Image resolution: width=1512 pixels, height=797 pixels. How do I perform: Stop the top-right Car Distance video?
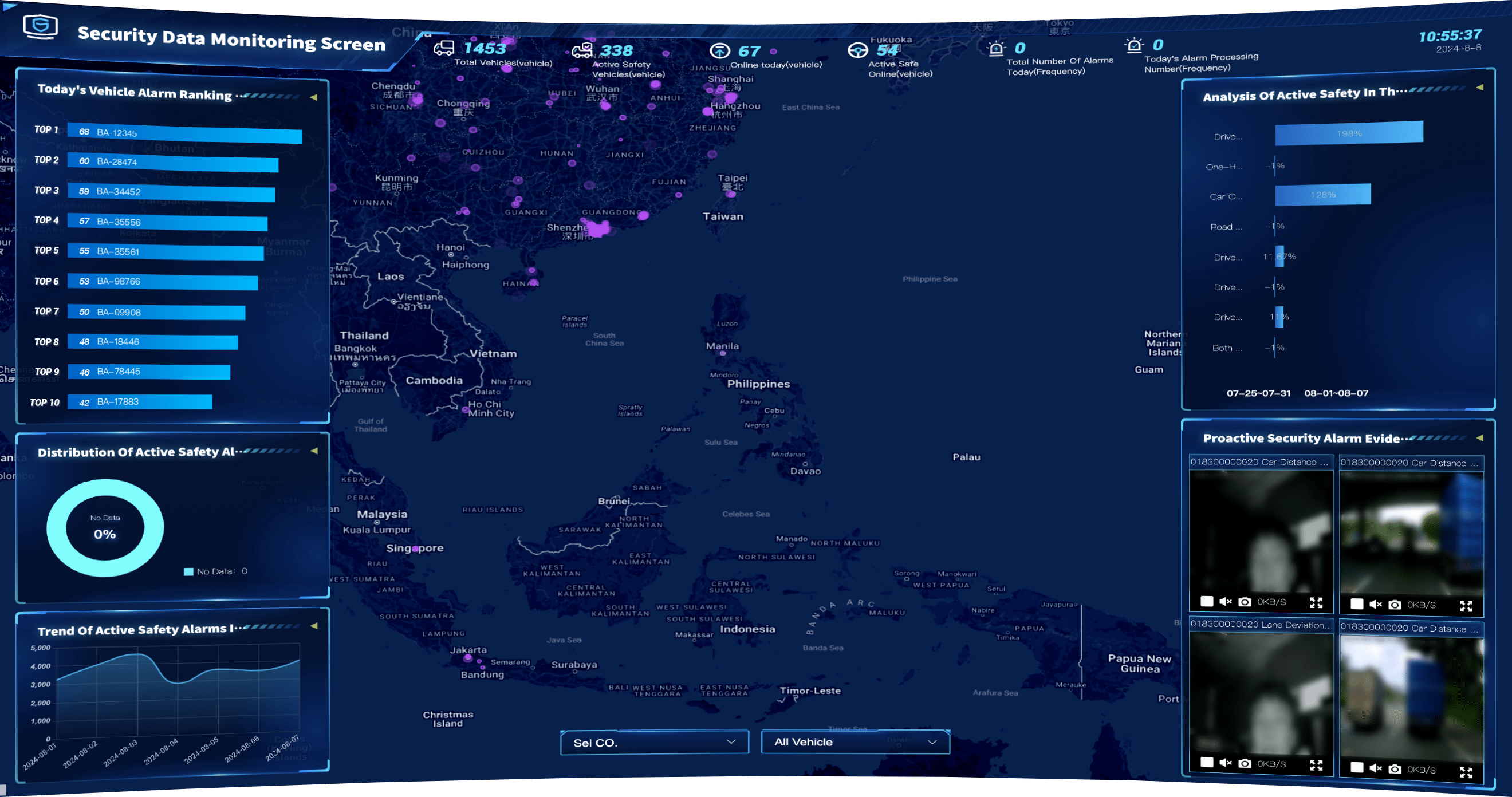click(1356, 604)
